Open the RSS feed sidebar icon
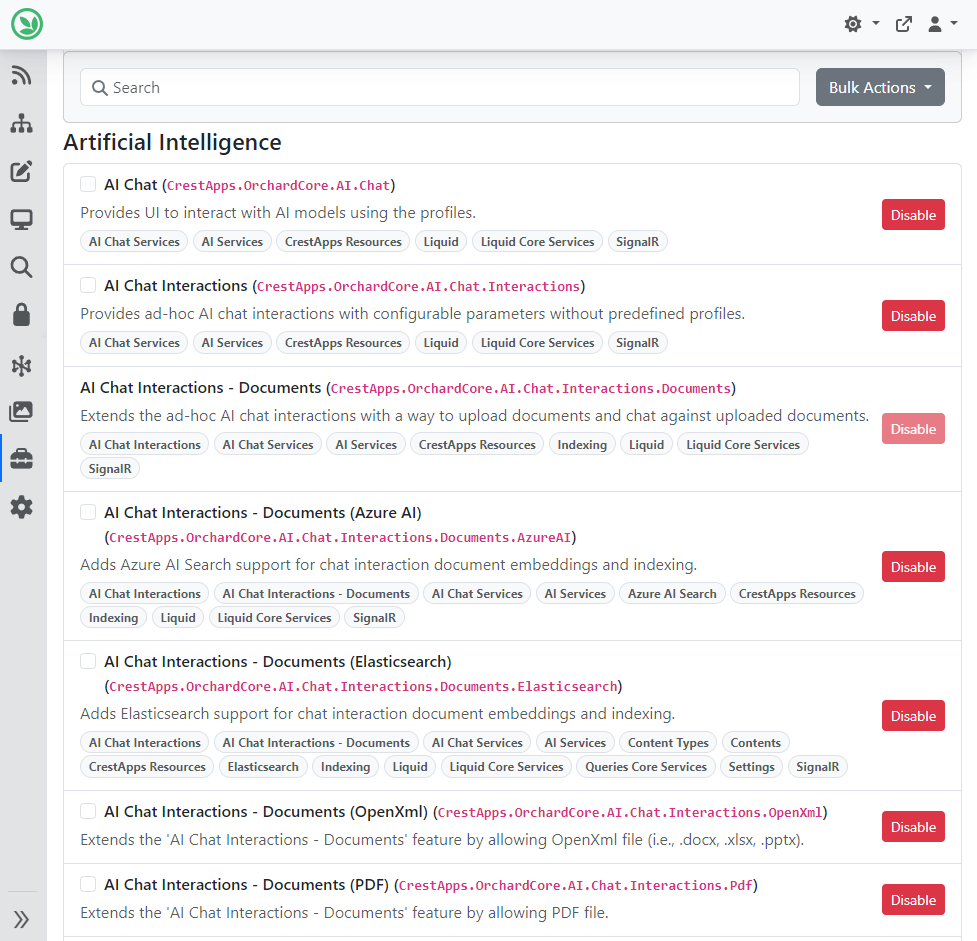 pos(21,75)
